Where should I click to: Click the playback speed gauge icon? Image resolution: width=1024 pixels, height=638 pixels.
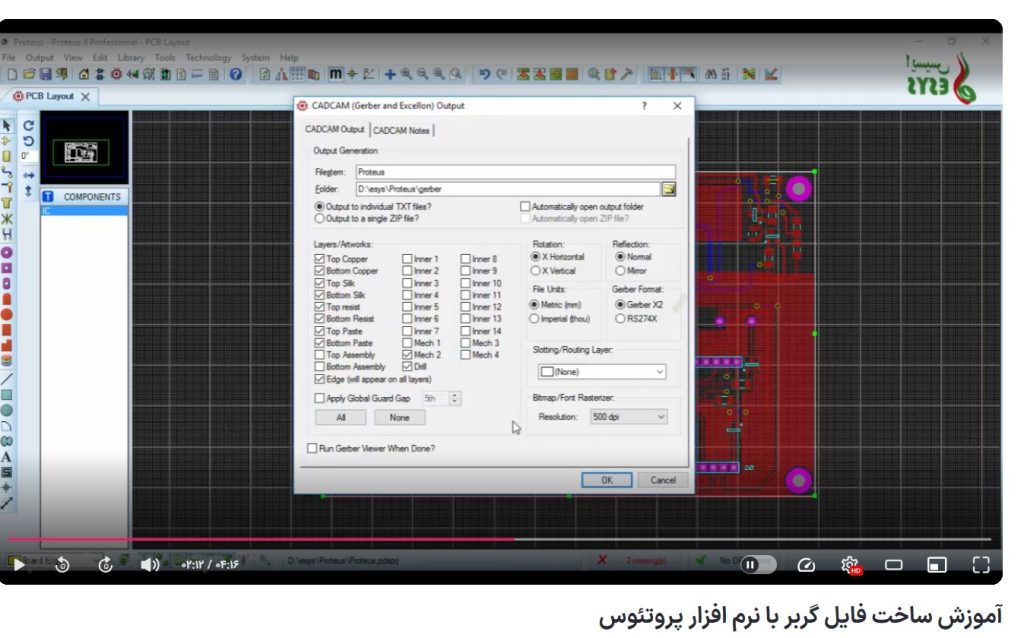click(807, 565)
